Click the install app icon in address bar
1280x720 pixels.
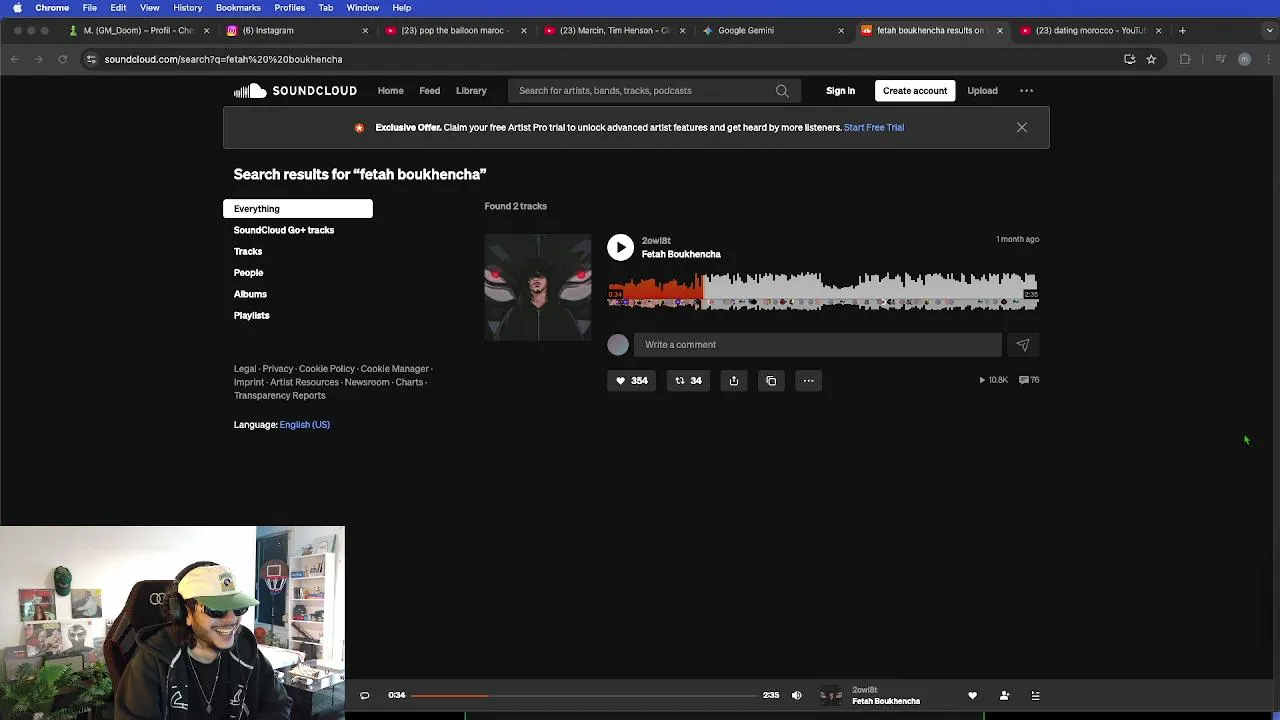coord(1130,59)
